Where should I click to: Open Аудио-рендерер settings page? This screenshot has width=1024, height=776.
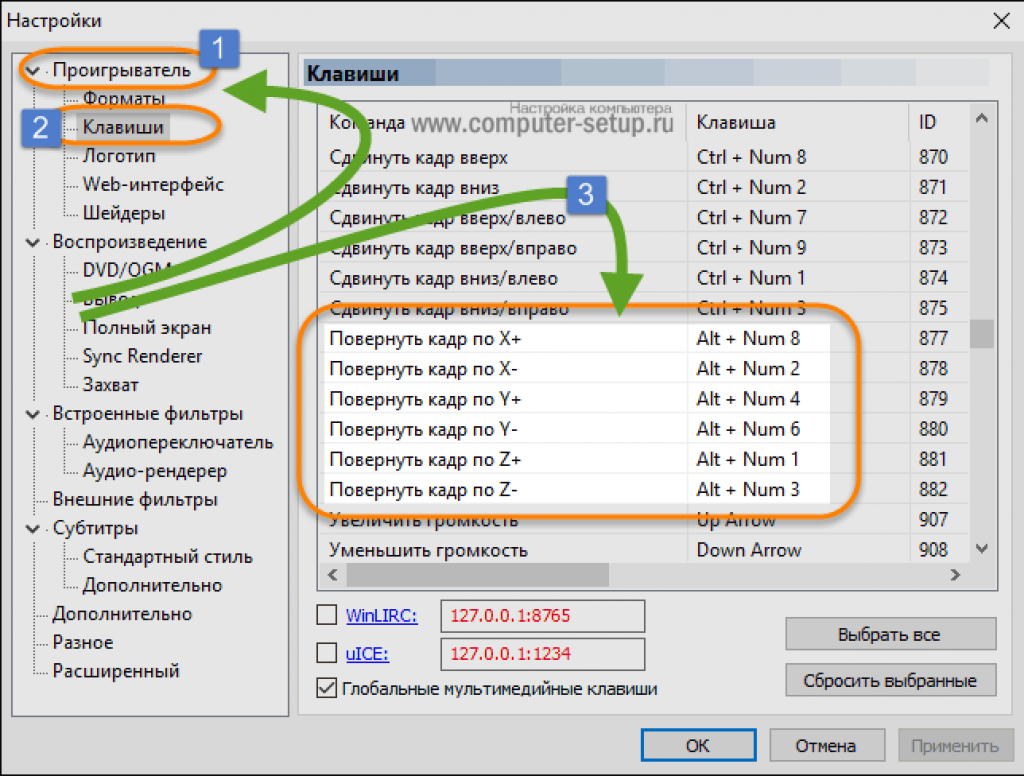[x=155, y=471]
